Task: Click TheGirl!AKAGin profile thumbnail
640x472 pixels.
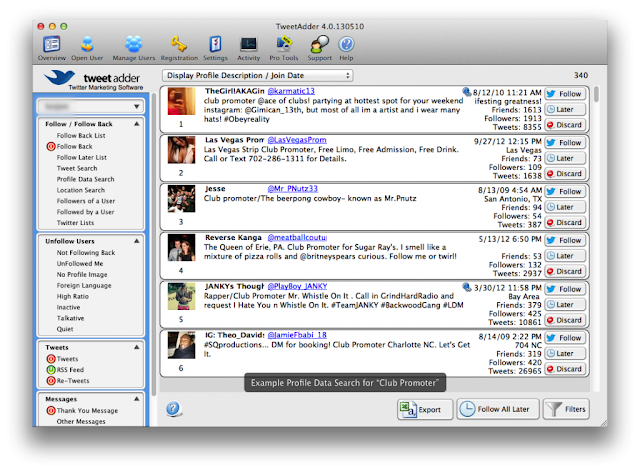Action: [181, 101]
